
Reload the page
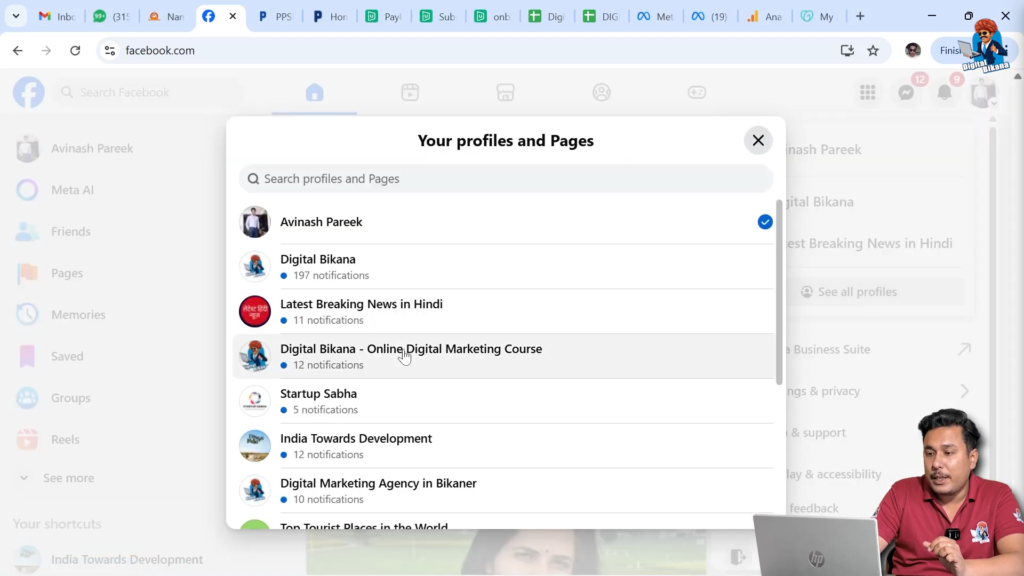(75, 50)
